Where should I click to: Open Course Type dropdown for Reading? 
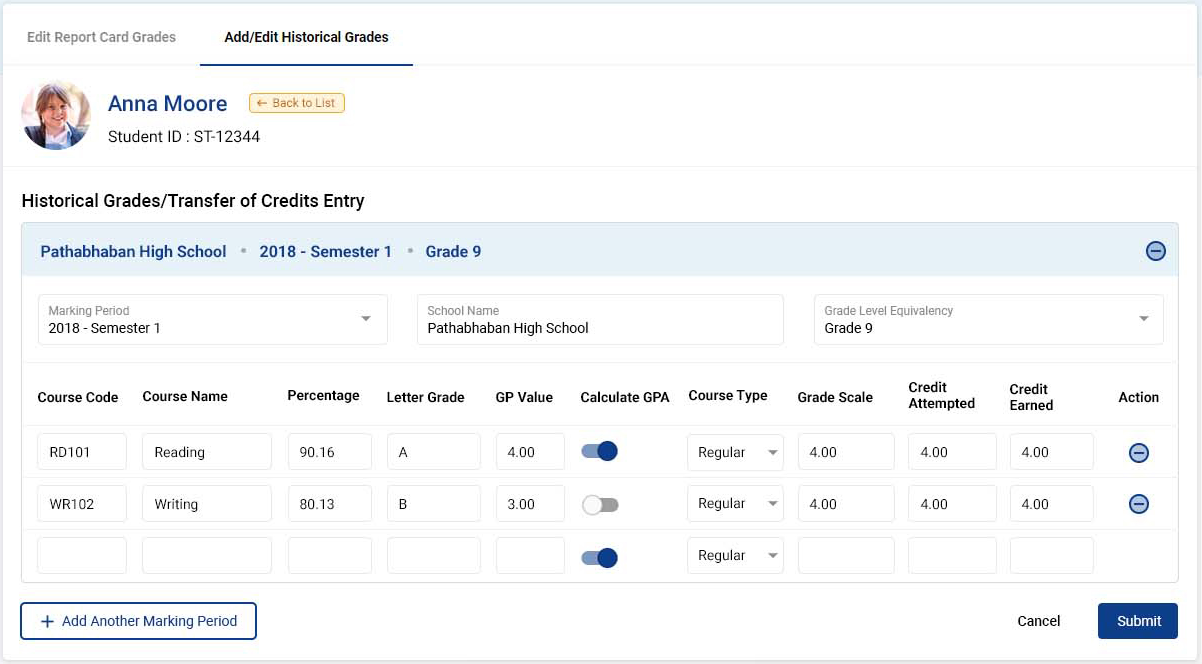770,453
